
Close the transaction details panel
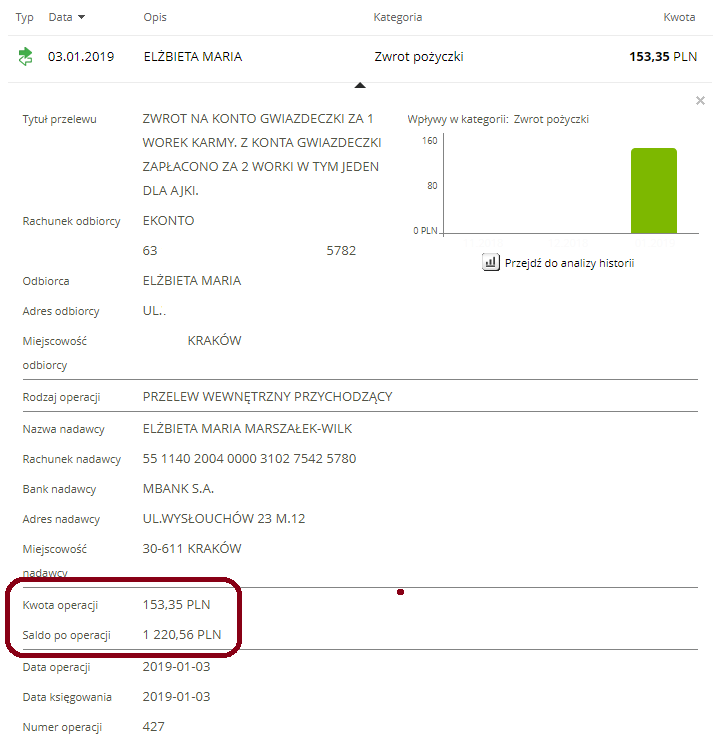tap(700, 101)
